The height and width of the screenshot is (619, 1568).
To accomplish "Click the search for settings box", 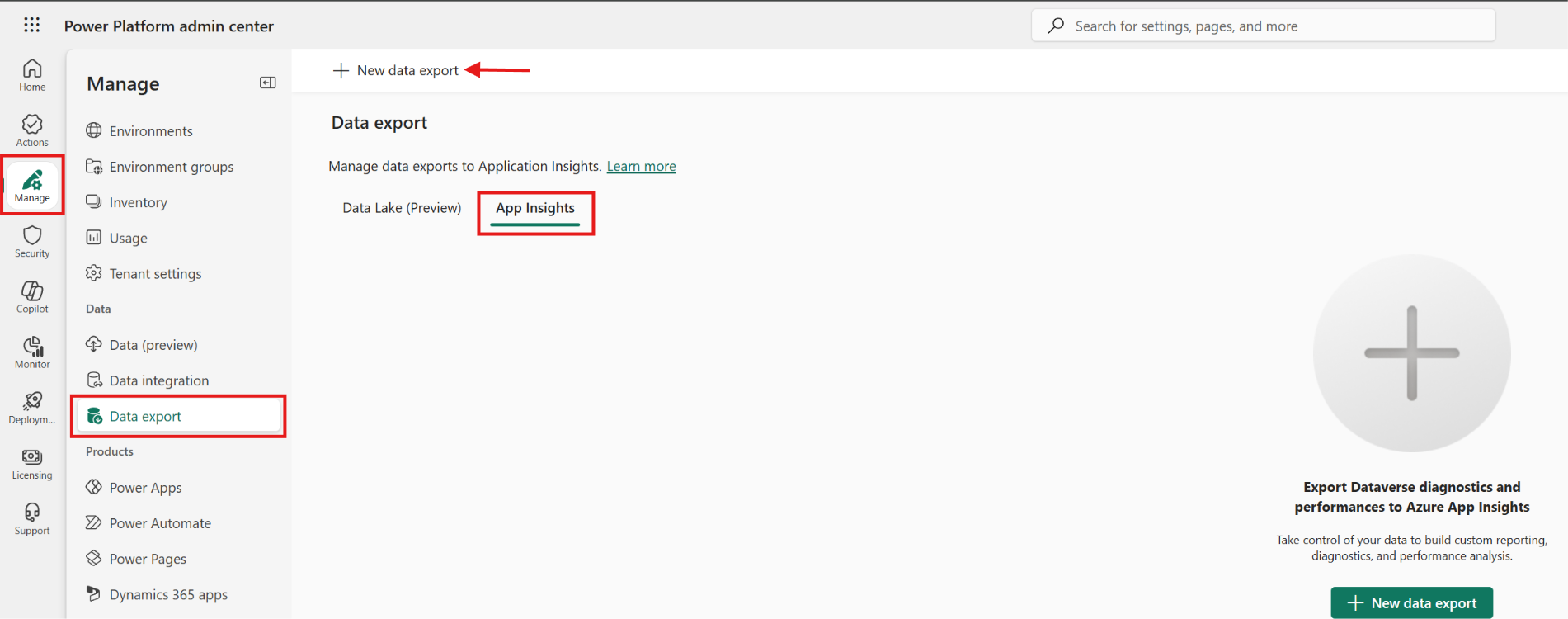I will point(1263,26).
